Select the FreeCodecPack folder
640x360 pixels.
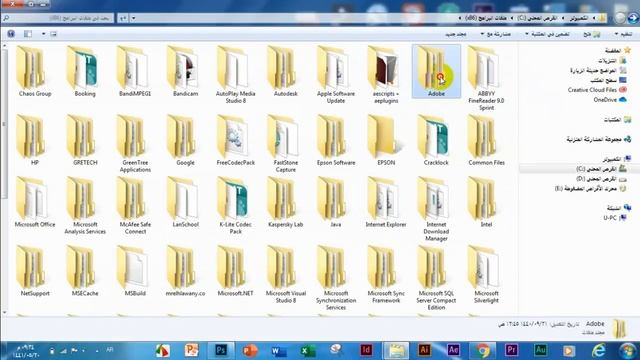(236, 140)
